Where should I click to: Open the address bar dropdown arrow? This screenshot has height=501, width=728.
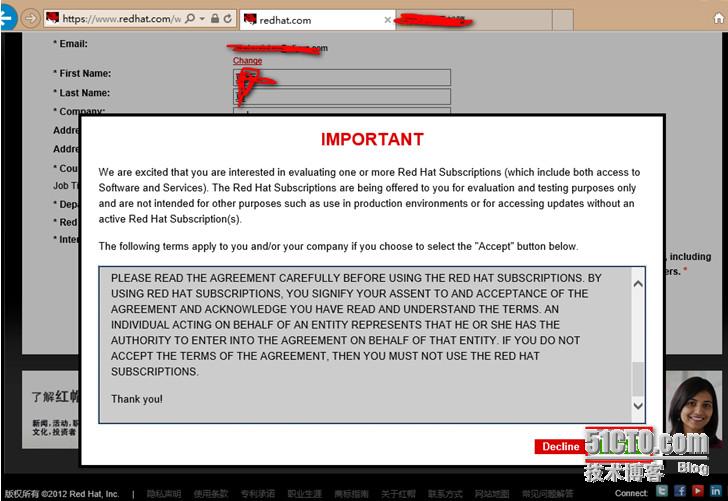coord(202,19)
